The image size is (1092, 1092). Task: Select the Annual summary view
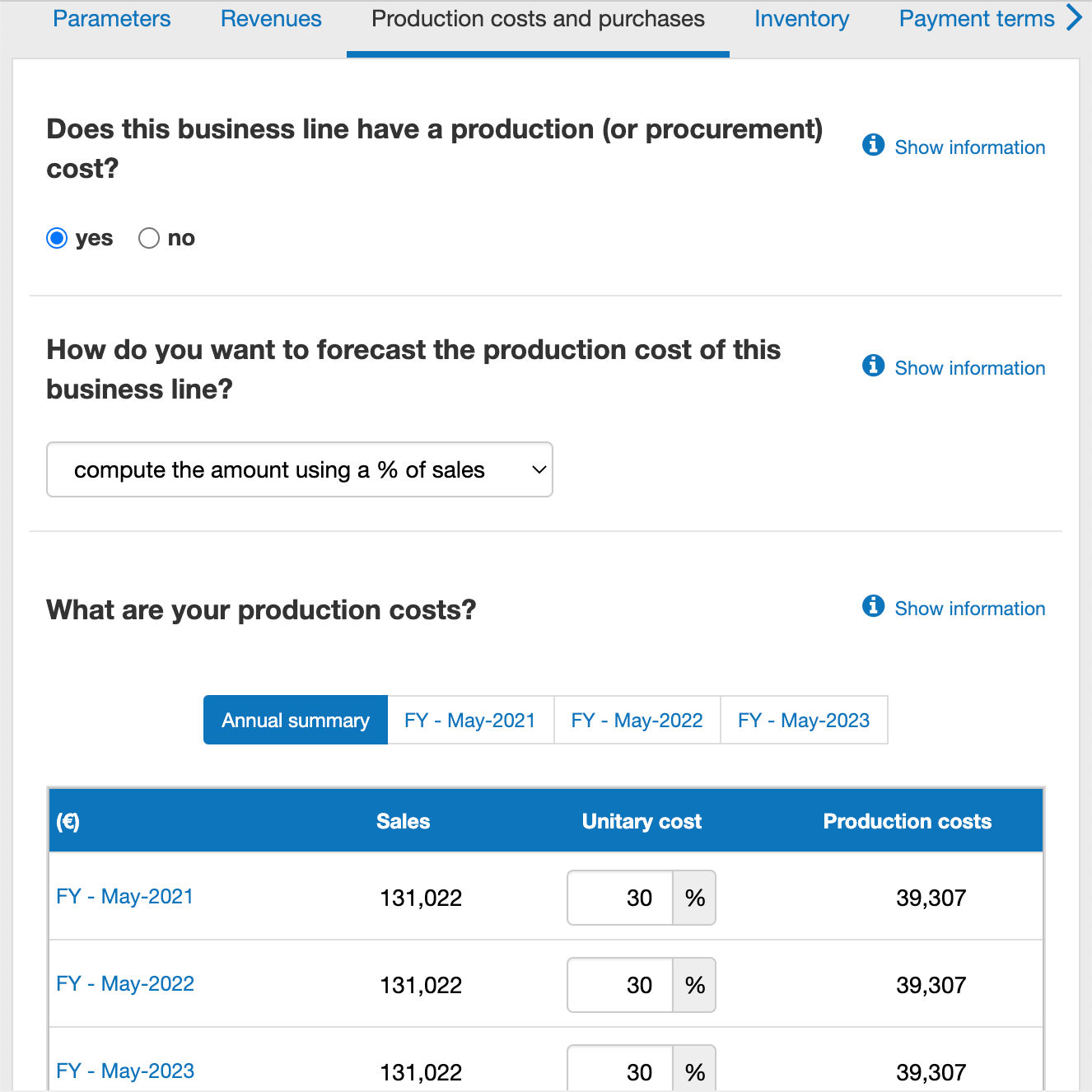[x=295, y=720]
